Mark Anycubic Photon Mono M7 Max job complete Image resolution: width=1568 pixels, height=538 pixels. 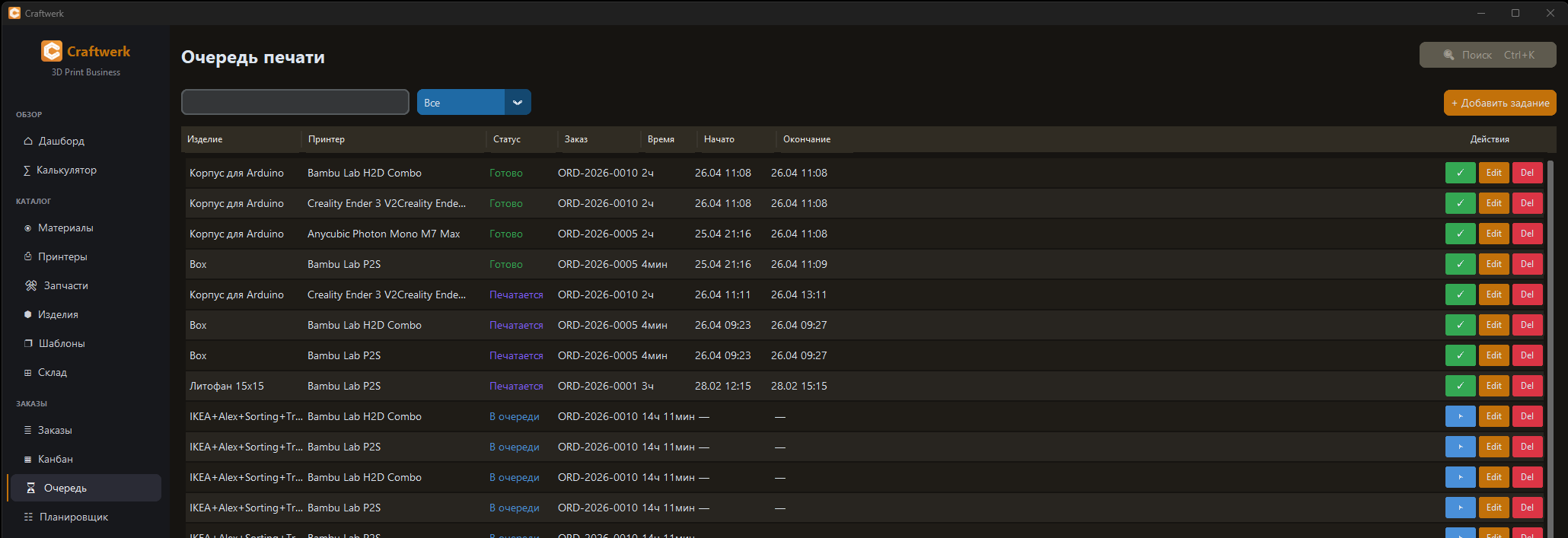[1460, 234]
